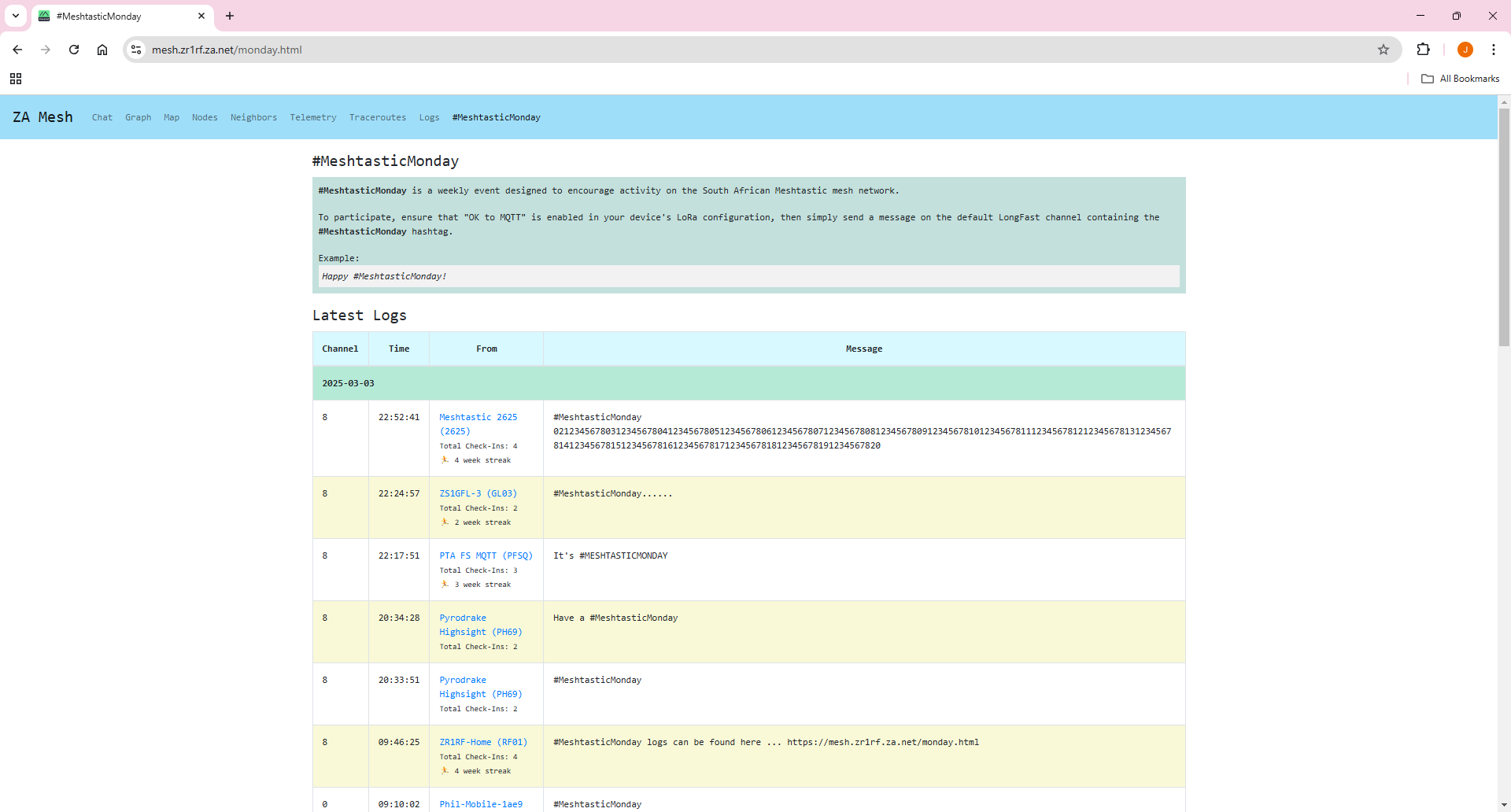Open the user profile avatar J
1511x812 pixels.
[x=1465, y=50]
